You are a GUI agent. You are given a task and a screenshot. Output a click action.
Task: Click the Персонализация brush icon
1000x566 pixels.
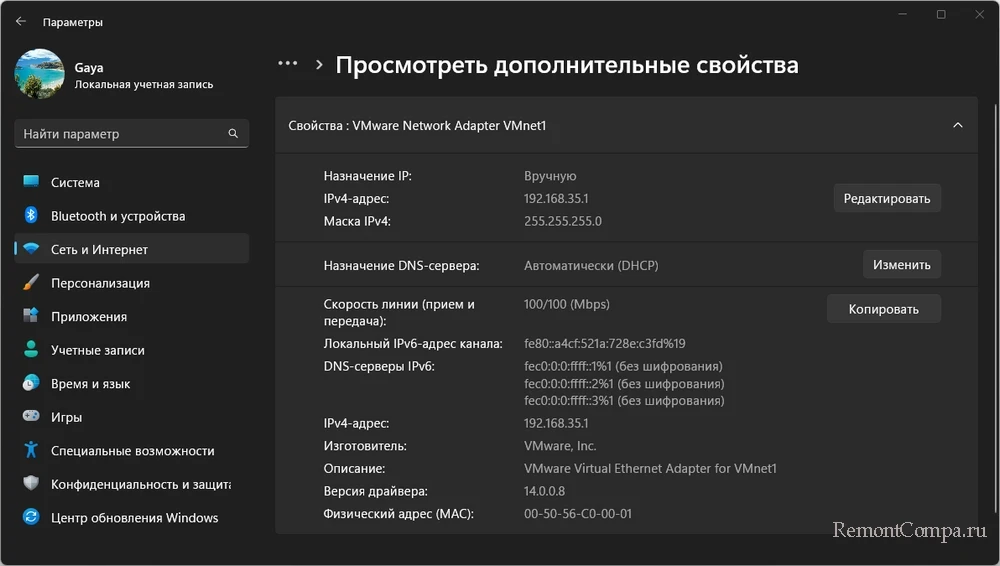[x=31, y=282]
